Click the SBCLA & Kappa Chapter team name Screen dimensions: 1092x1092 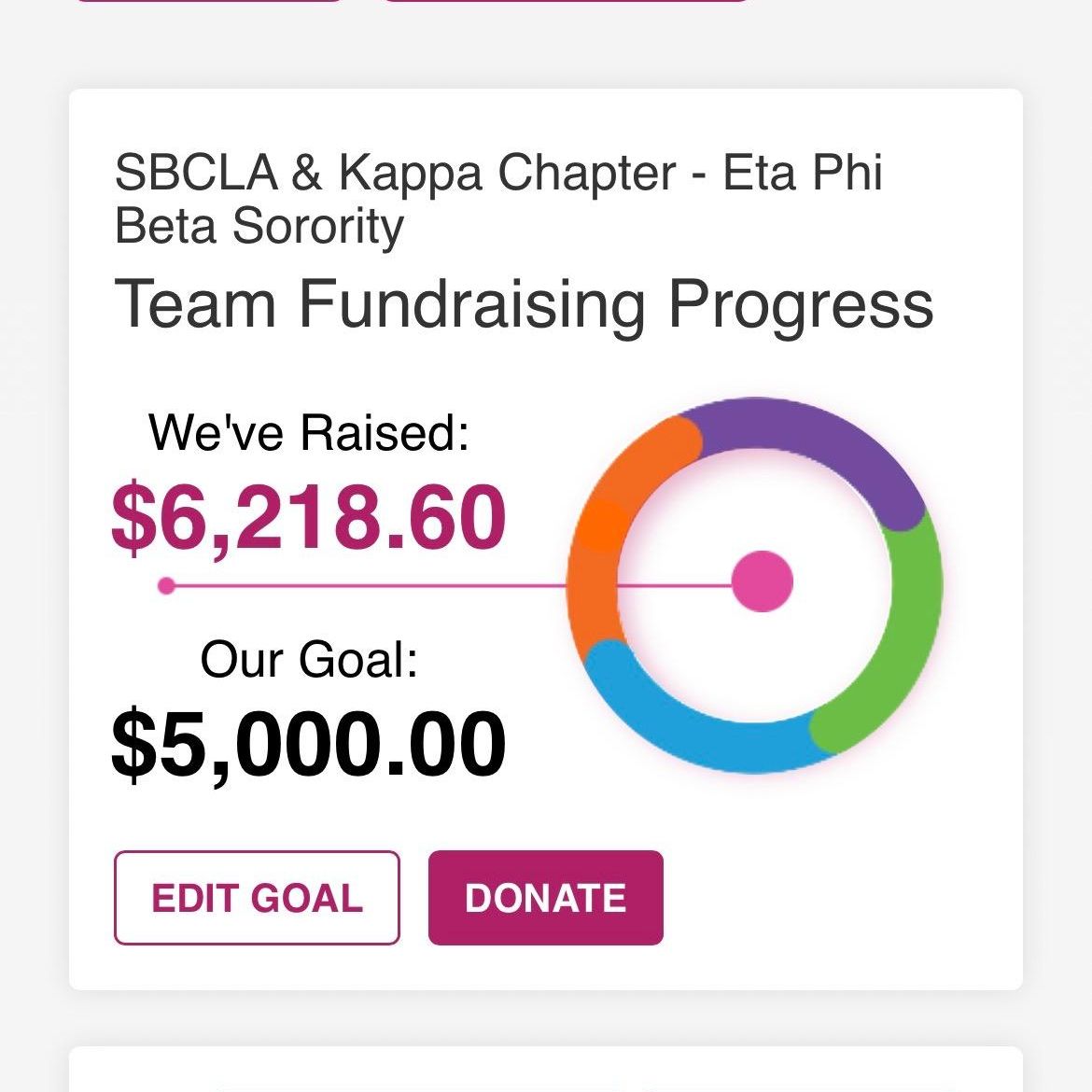[498, 174]
